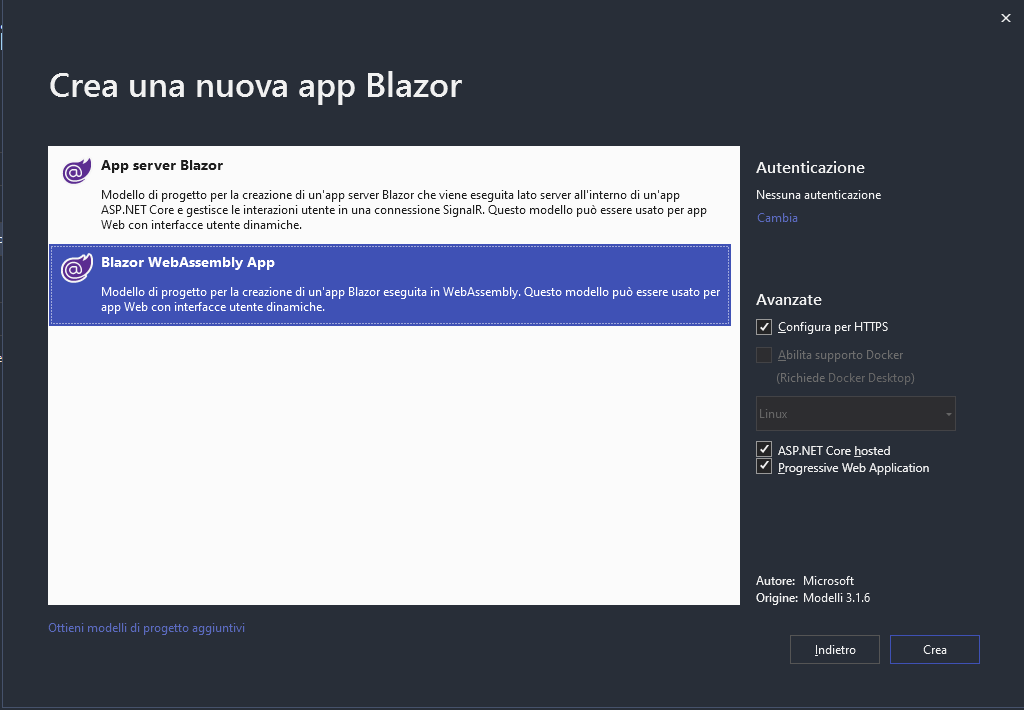Check Abilita supporto Docker
The width and height of the screenshot is (1024, 710).
point(764,354)
